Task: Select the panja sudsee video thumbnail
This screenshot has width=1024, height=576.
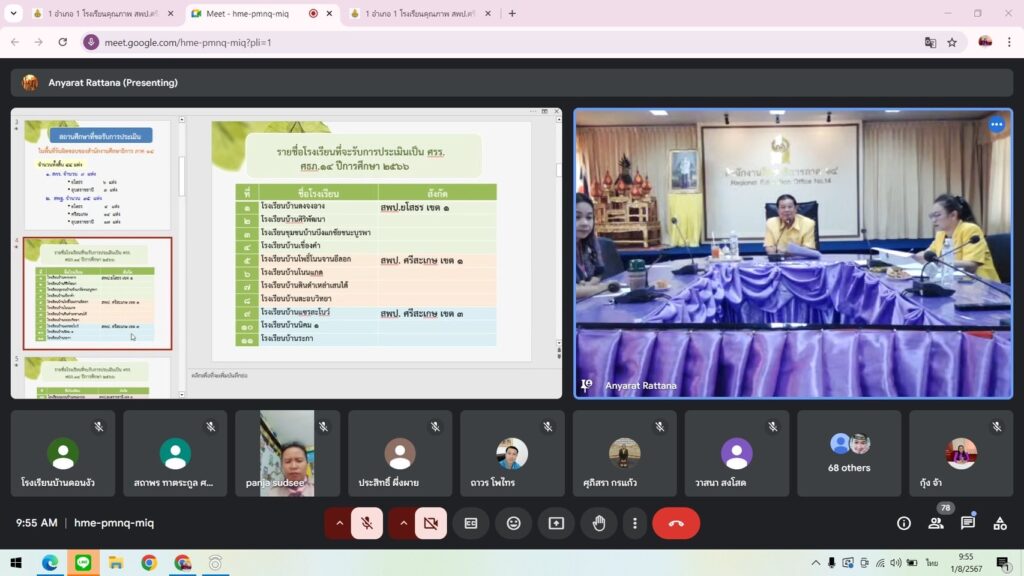Action: coord(287,453)
